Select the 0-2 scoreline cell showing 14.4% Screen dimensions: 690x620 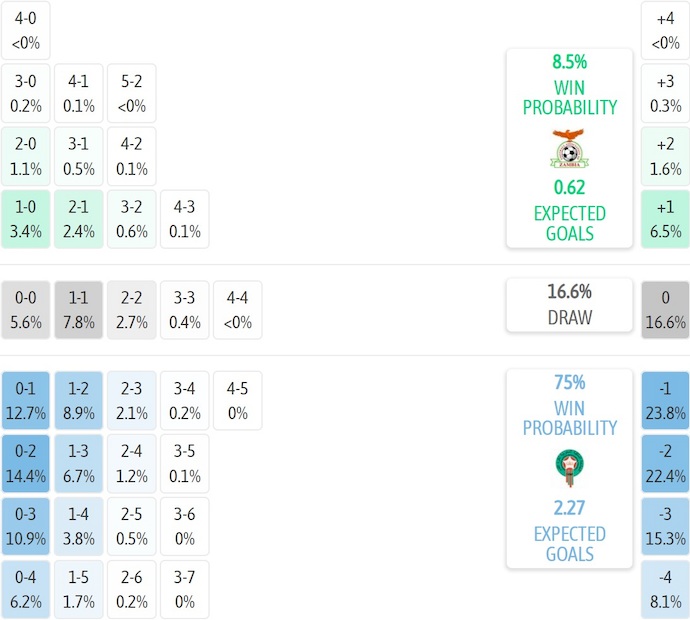pos(25,463)
